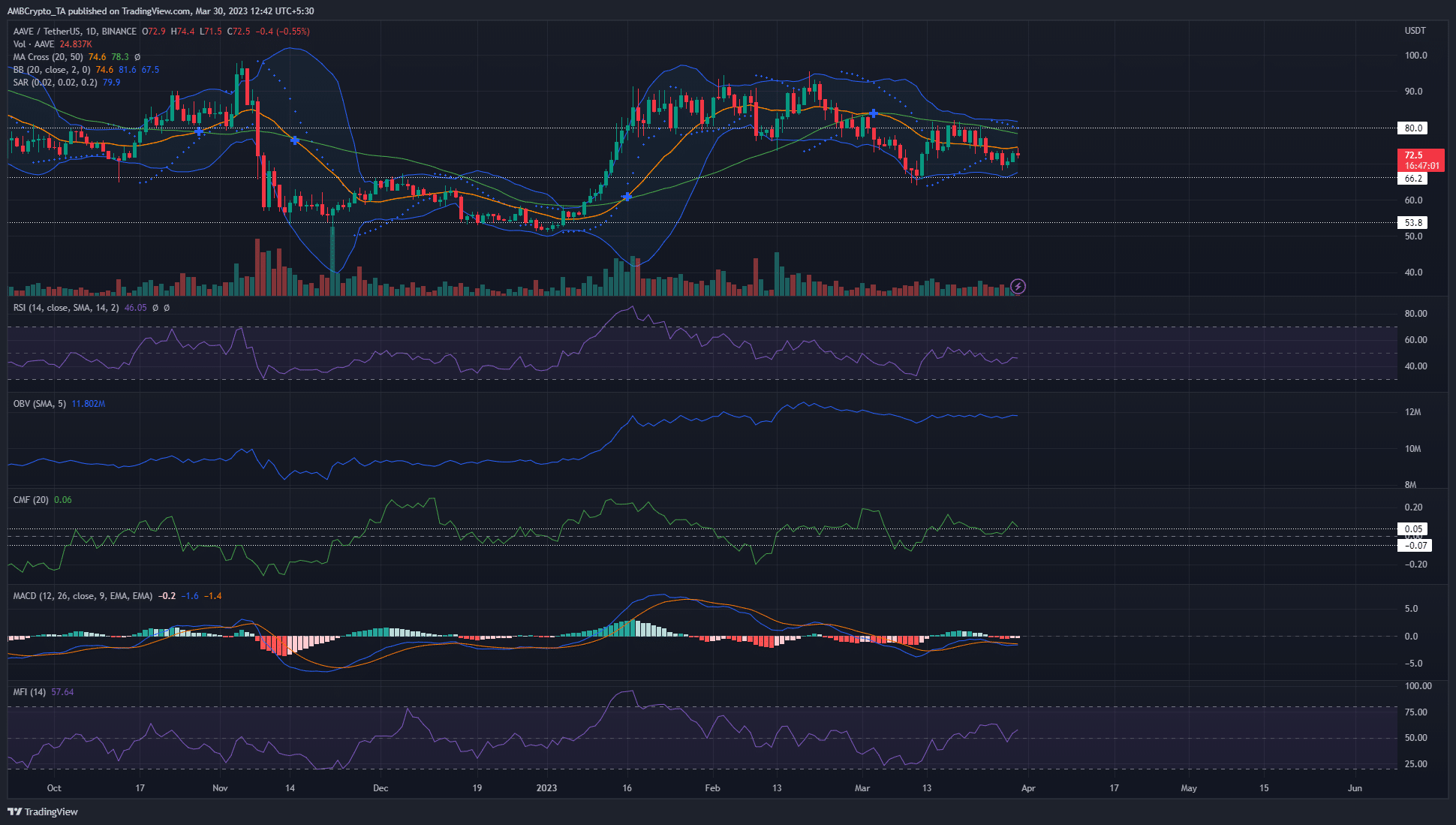Expand the MACD (12, 26, close, 9) legend
The width and height of the screenshot is (1456, 825).
tap(83, 595)
